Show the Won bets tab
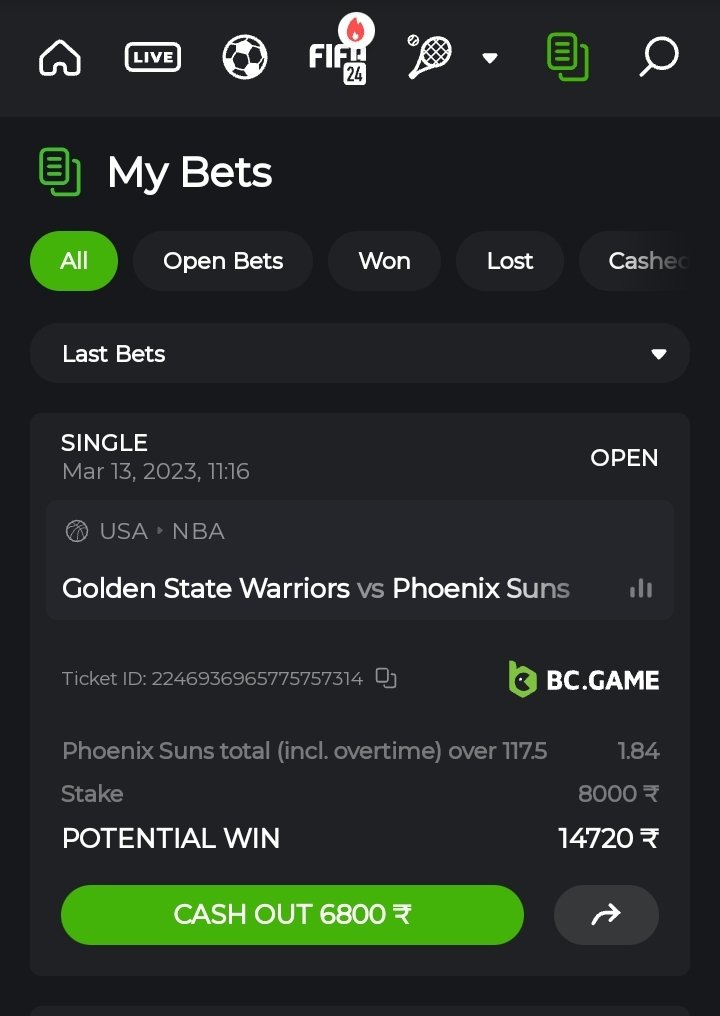This screenshot has width=720, height=1016. coord(384,261)
